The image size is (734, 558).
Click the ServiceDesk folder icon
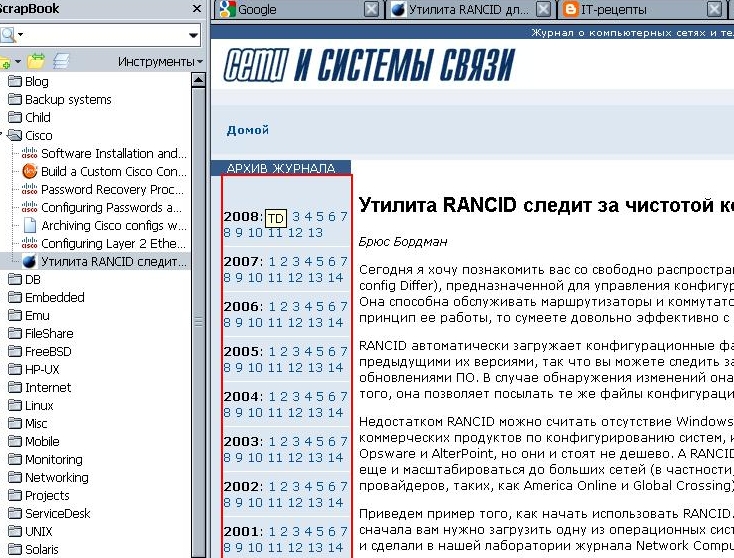click(x=15, y=514)
